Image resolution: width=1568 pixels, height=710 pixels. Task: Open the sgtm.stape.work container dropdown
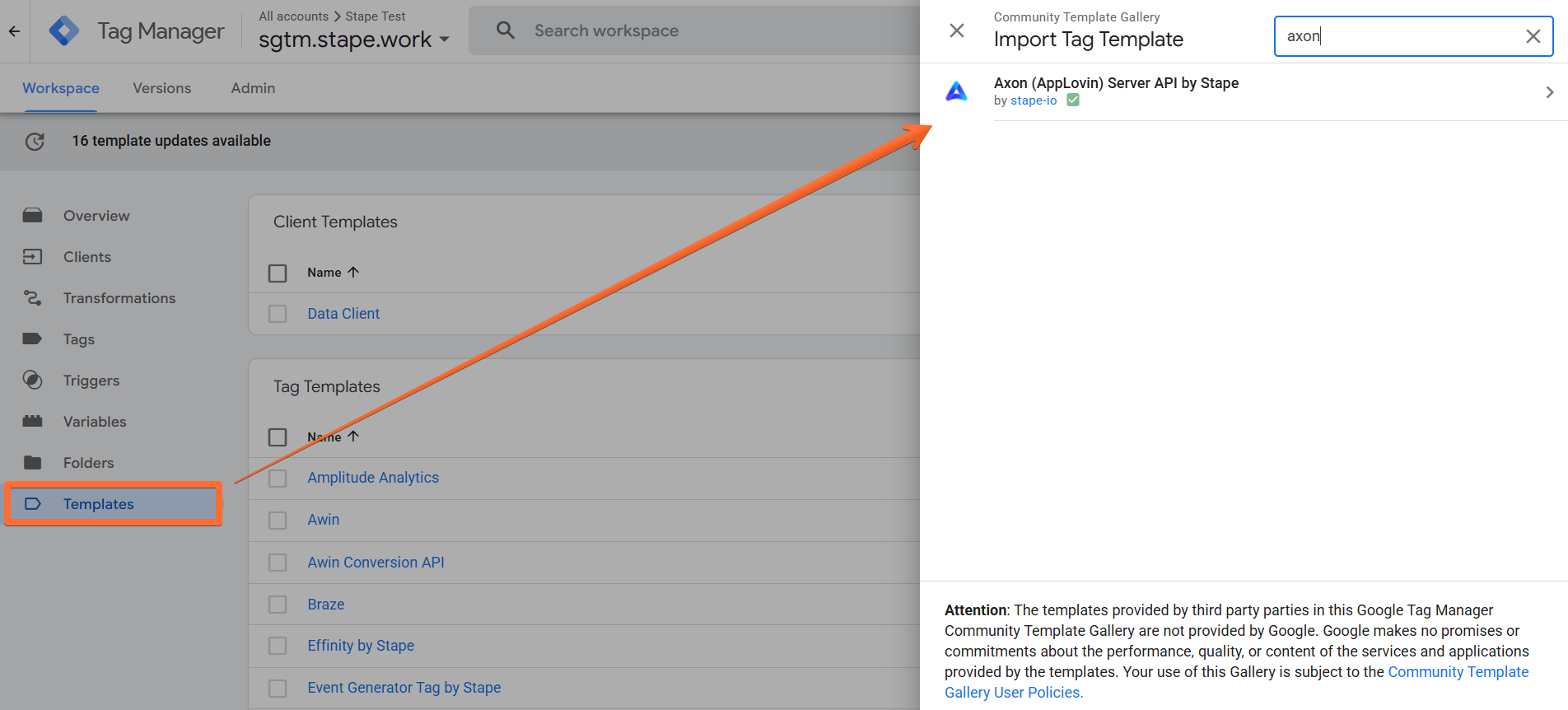[354, 40]
